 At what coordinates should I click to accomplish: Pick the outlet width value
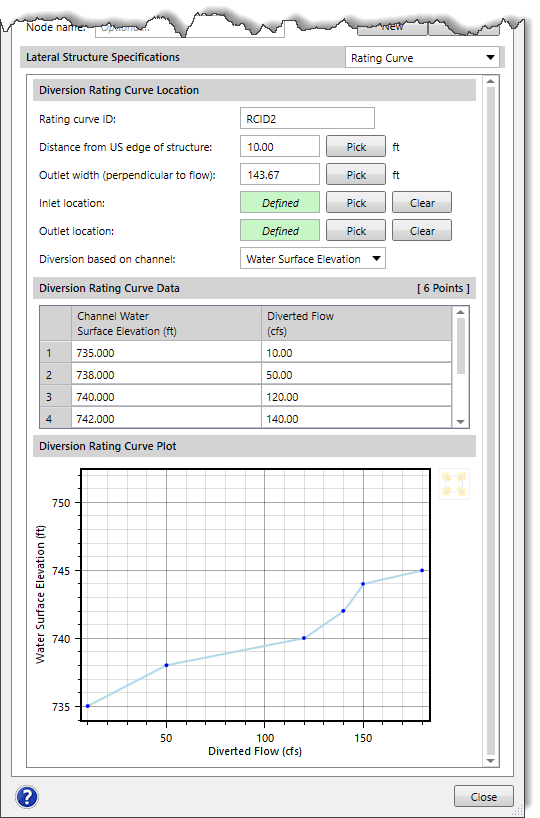click(356, 175)
